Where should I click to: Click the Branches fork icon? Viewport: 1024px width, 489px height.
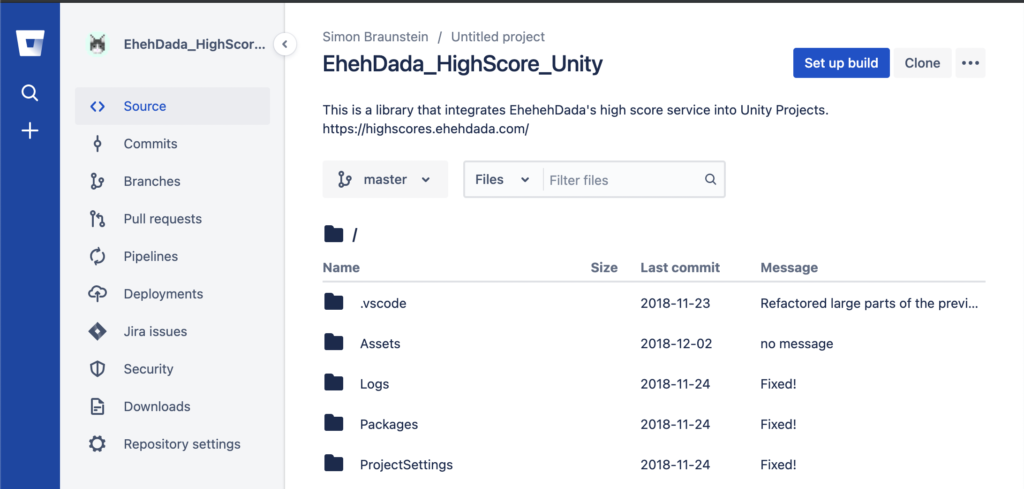click(x=97, y=181)
